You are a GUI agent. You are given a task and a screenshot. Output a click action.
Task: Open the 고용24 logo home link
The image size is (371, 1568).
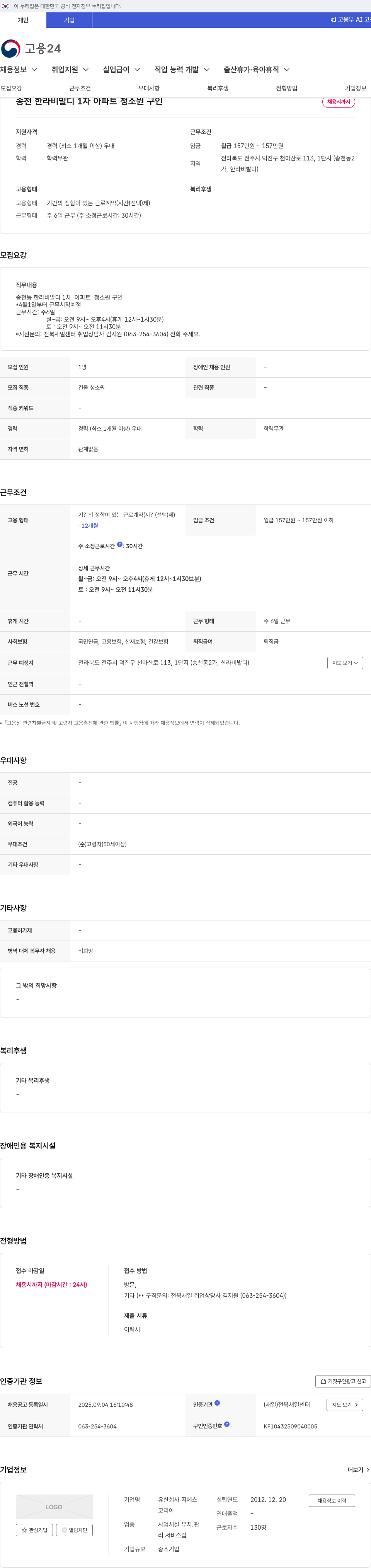tap(31, 48)
